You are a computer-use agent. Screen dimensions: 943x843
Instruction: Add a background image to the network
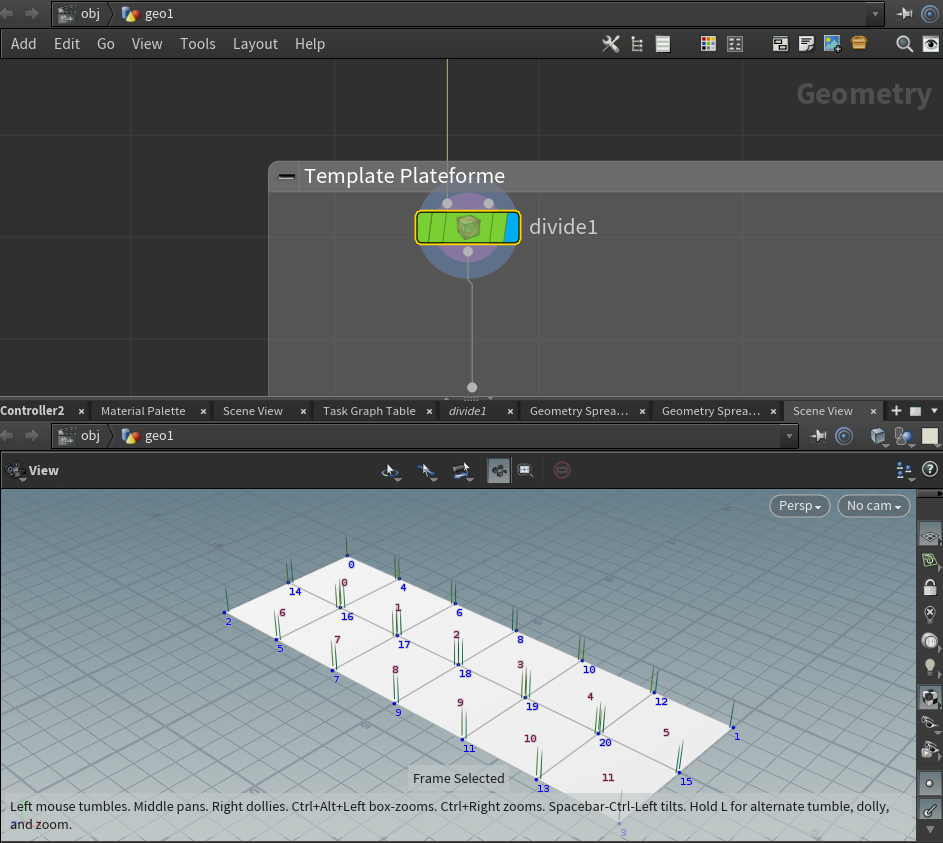pos(832,44)
